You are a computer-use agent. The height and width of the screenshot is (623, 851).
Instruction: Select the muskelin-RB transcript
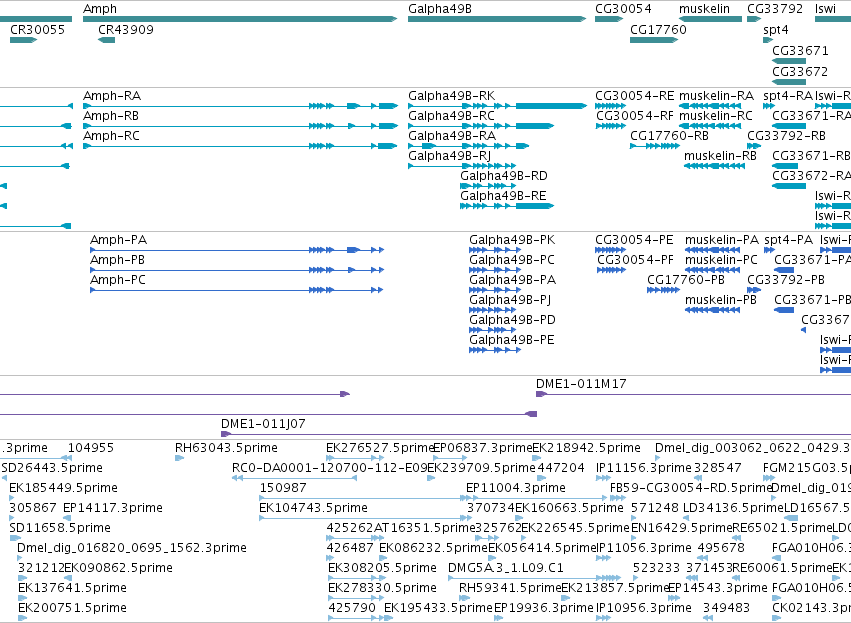pyautogui.click(x=714, y=166)
